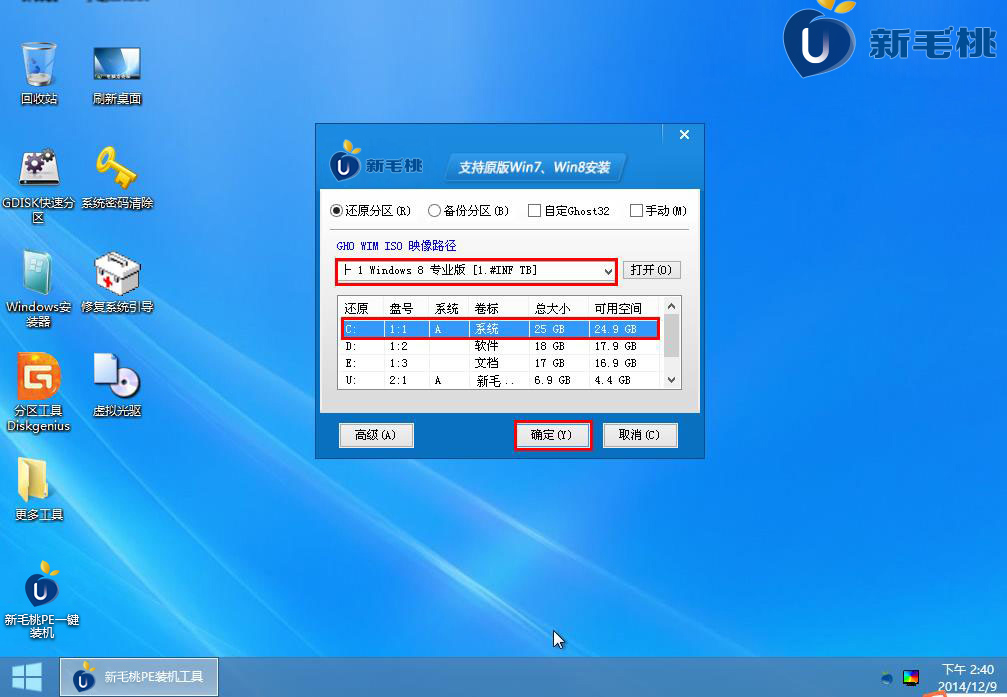Click the 新毛桃 logo in dialog header
Image resolution: width=1007 pixels, height=697 pixels.
coord(376,162)
